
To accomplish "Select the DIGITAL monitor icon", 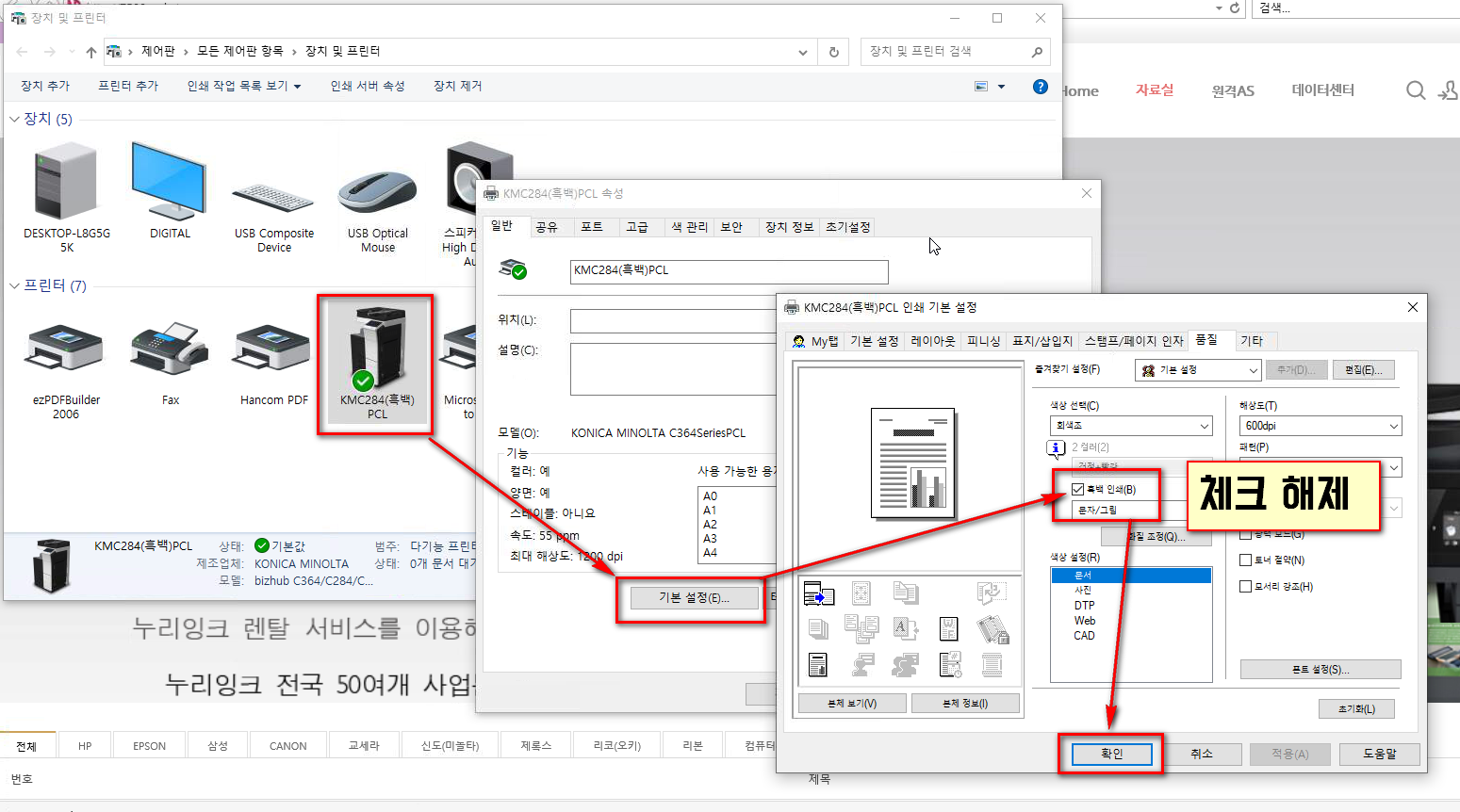I will 168,179.
